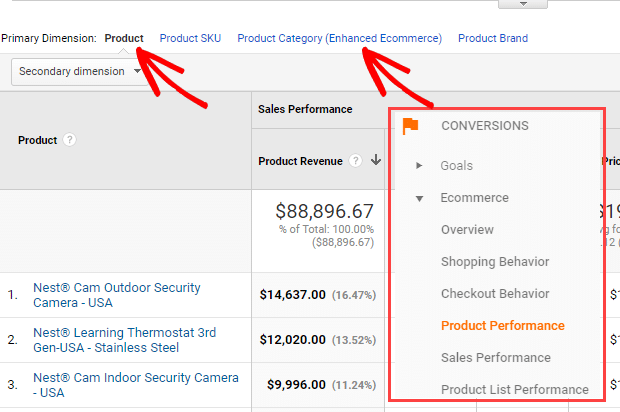The width and height of the screenshot is (620, 412).
Task: Open the Shopping Behavior report
Action: click(x=495, y=262)
